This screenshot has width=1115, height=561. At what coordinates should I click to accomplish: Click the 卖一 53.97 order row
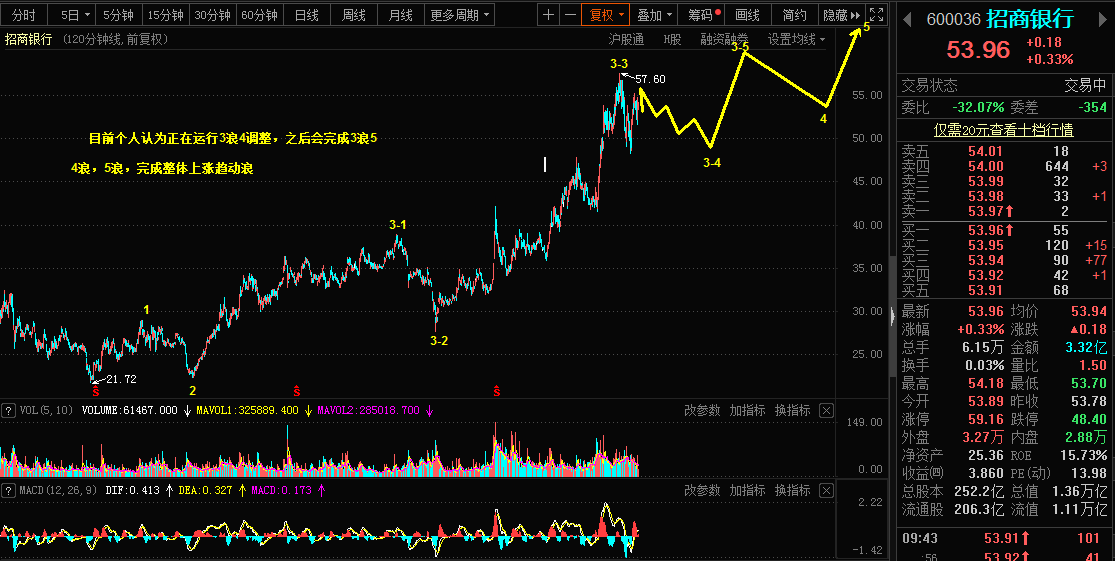coord(1004,211)
